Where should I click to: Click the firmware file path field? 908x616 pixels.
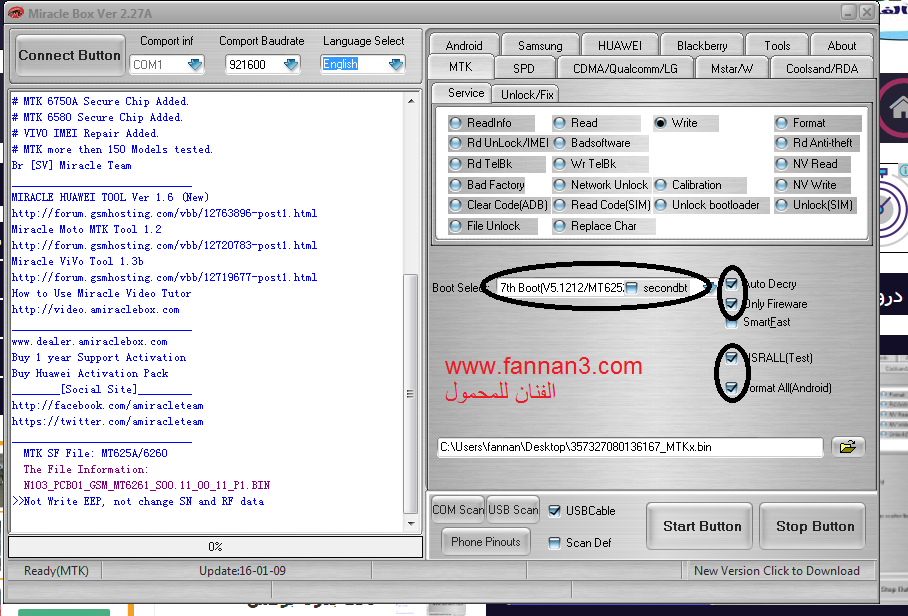pos(630,447)
